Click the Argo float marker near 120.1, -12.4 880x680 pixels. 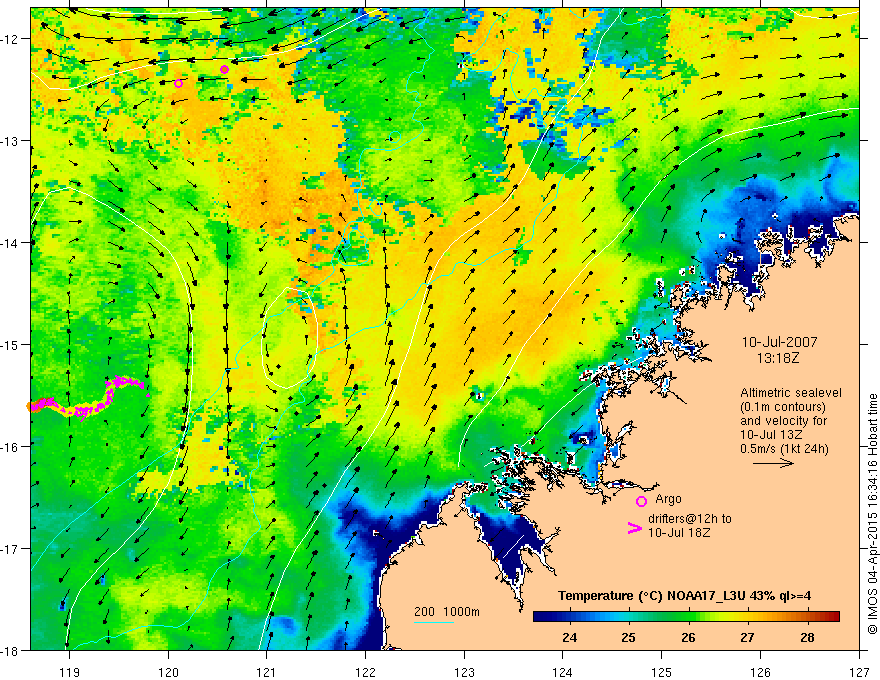[178, 84]
